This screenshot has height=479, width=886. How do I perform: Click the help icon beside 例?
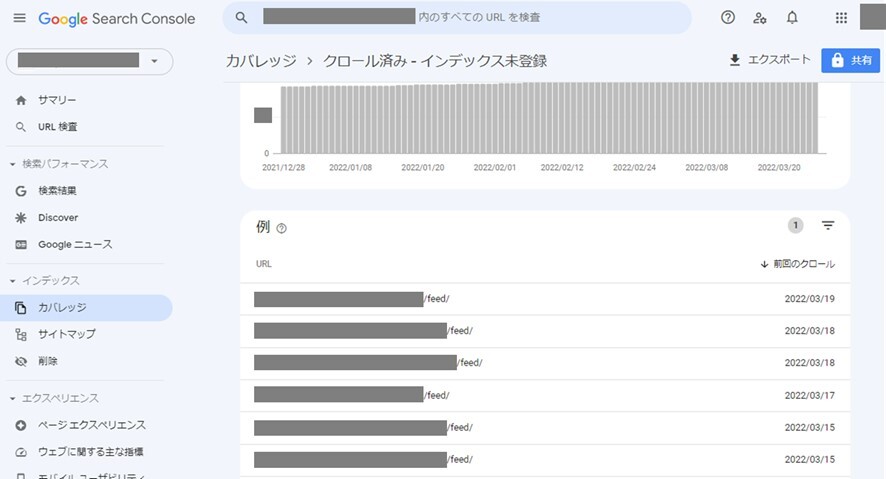click(281, 228)
